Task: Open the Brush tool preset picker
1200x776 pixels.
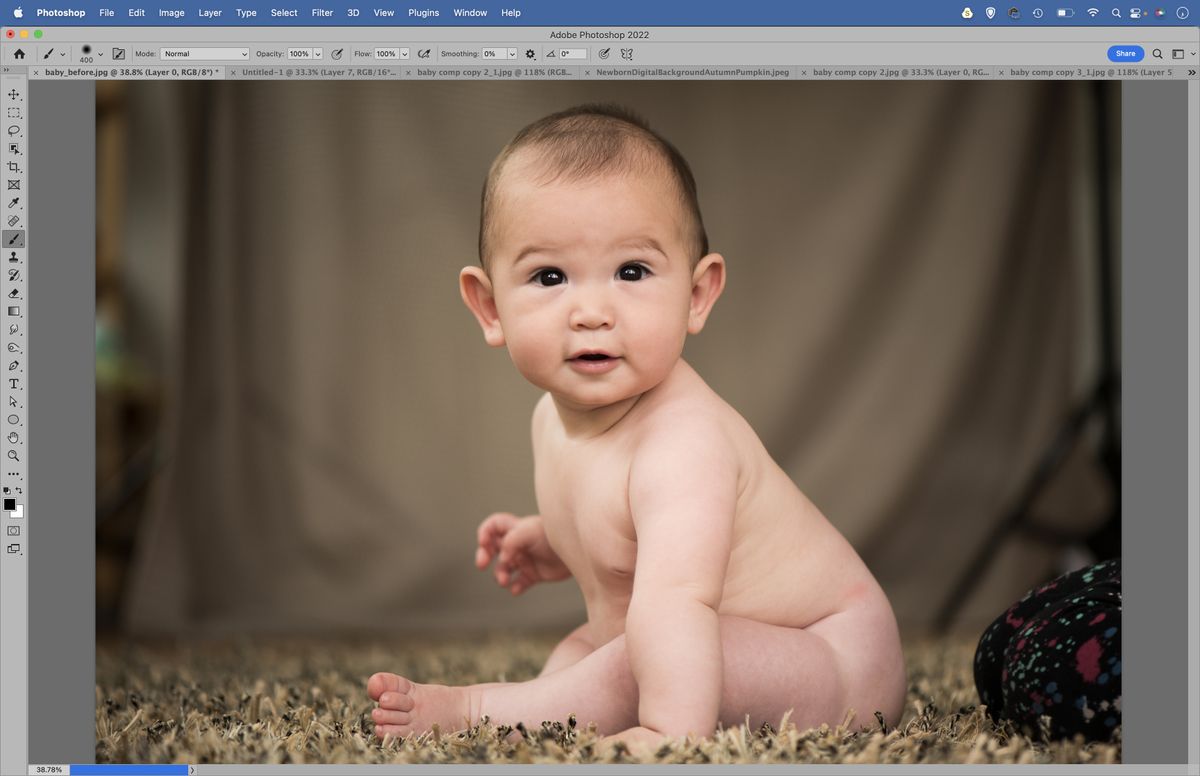Action: tap(53, 54)
